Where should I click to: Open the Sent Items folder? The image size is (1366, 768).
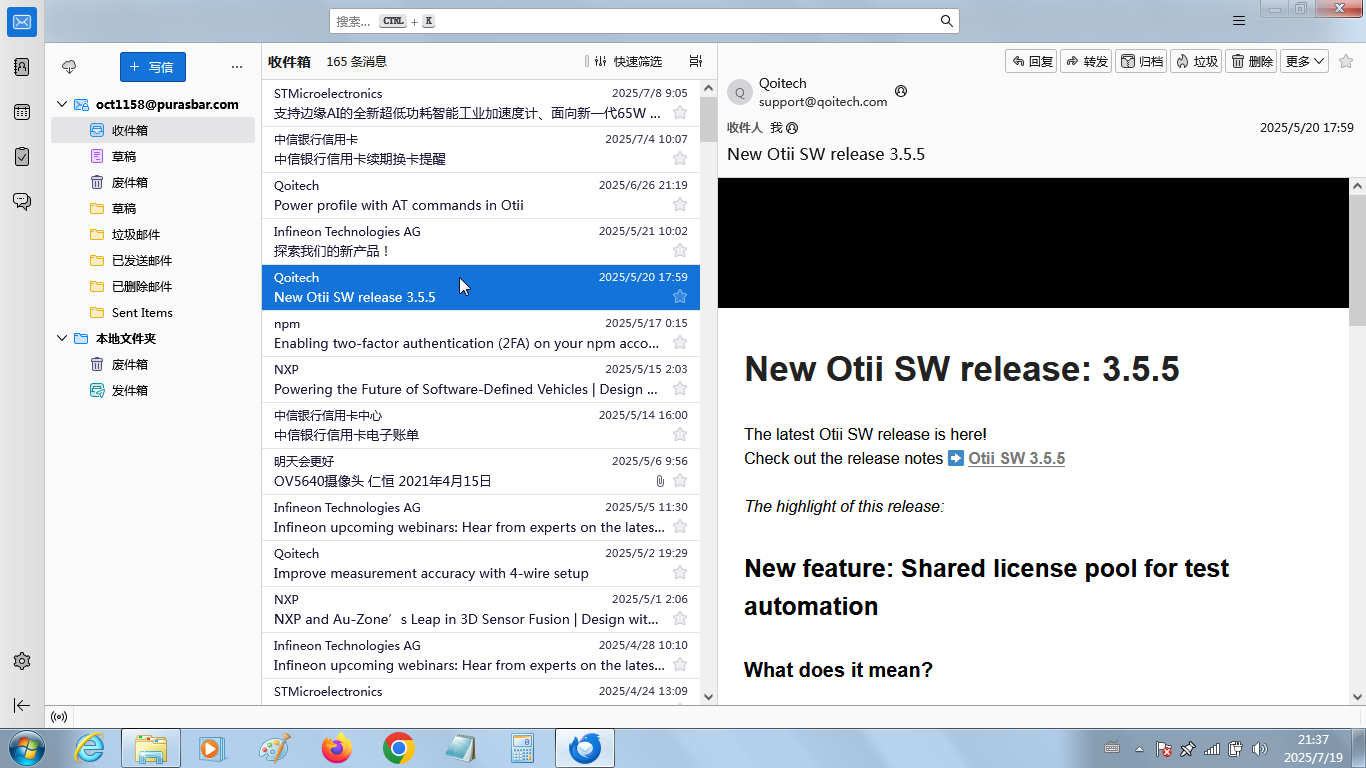click(153, 312)
